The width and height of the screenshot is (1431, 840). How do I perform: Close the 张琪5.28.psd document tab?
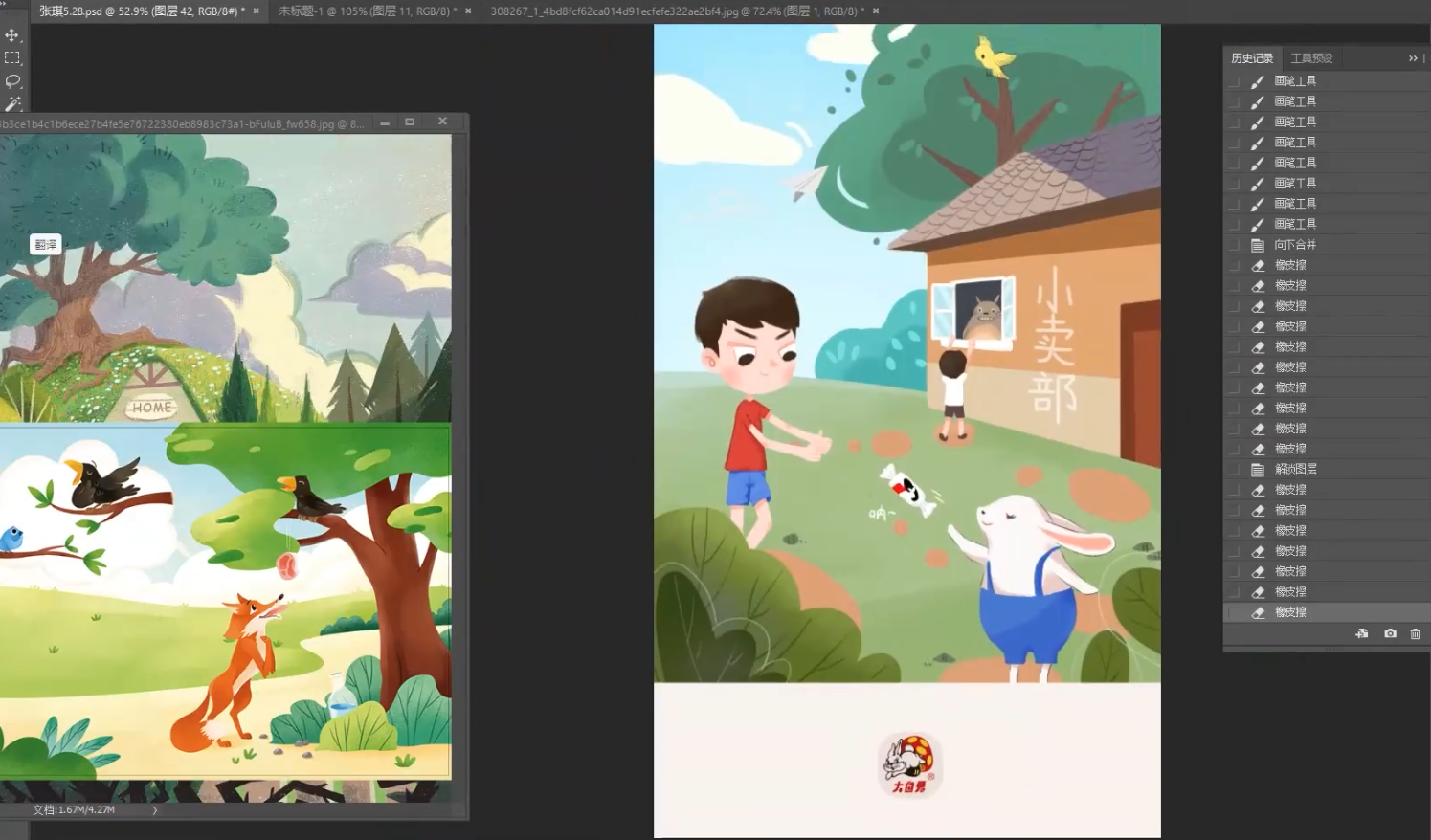click(256, 11)
